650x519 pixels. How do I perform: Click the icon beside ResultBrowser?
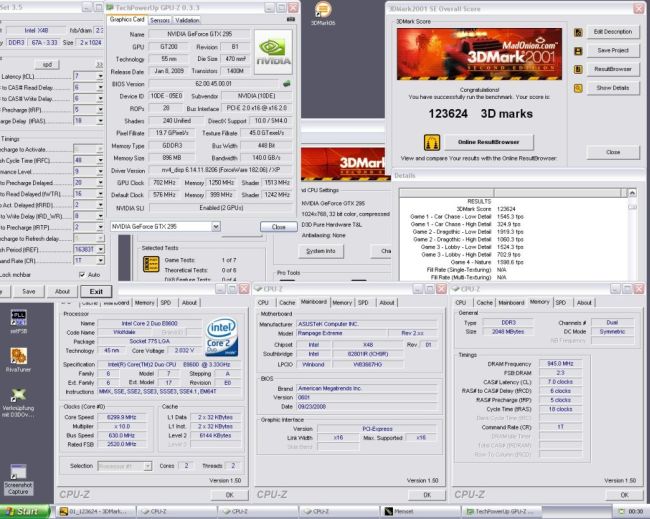(x=578, y=69)
